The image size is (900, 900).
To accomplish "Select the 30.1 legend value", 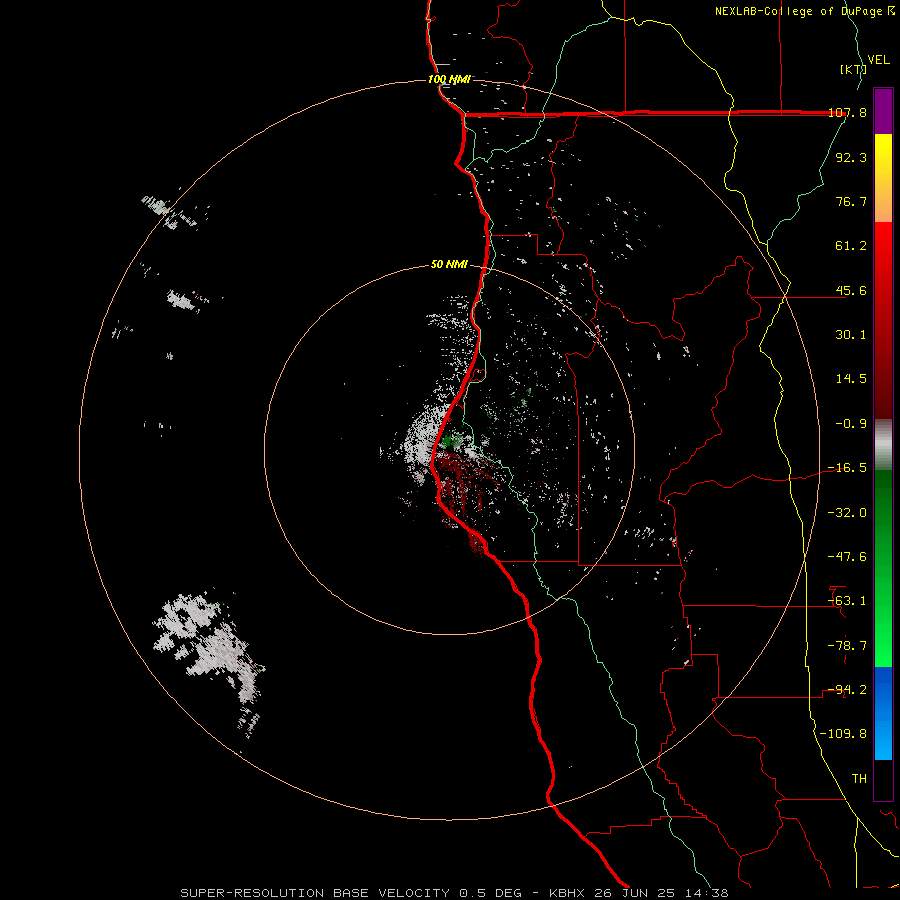I will [851, 335].
